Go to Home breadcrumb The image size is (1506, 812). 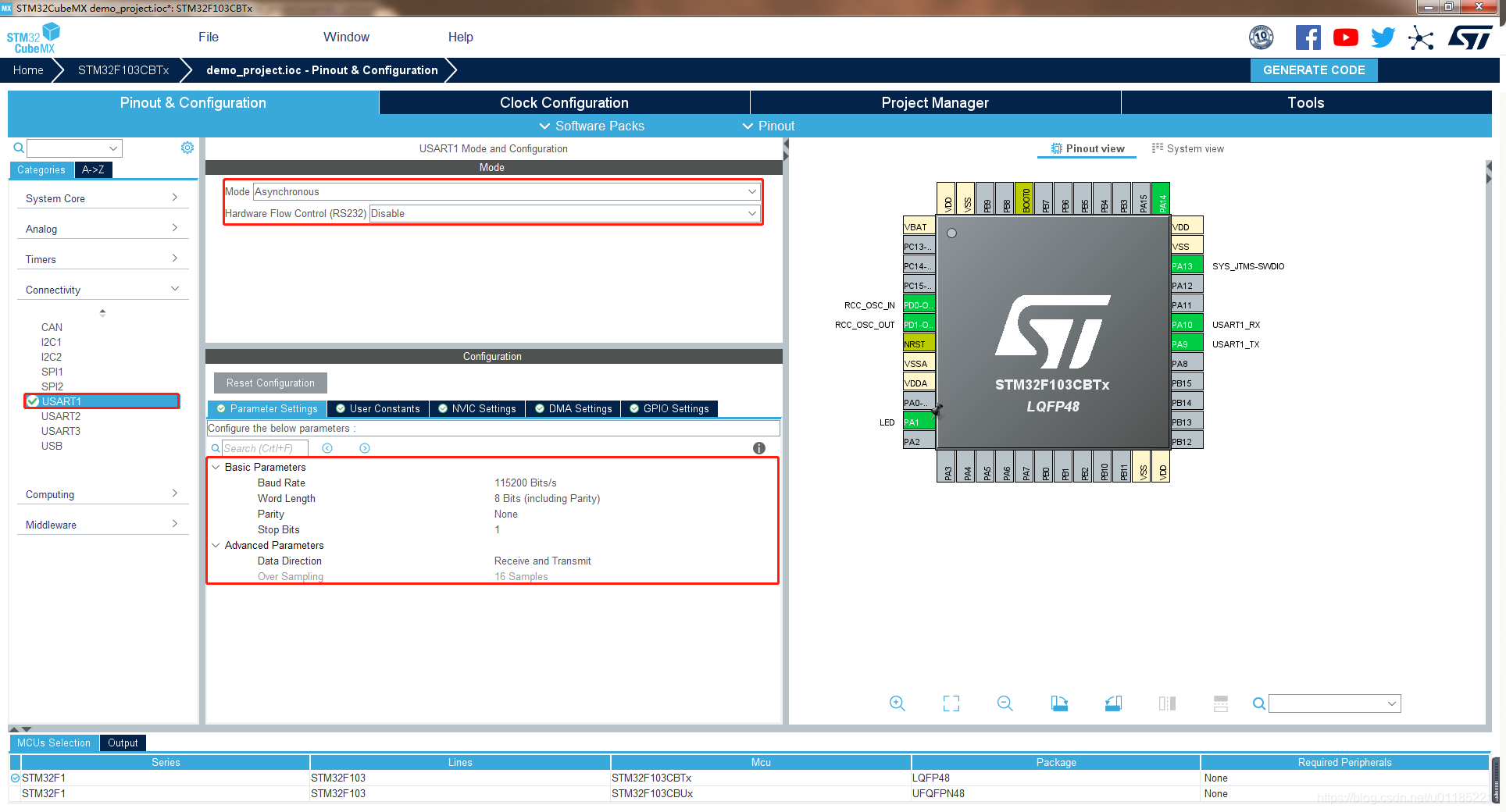28,69
